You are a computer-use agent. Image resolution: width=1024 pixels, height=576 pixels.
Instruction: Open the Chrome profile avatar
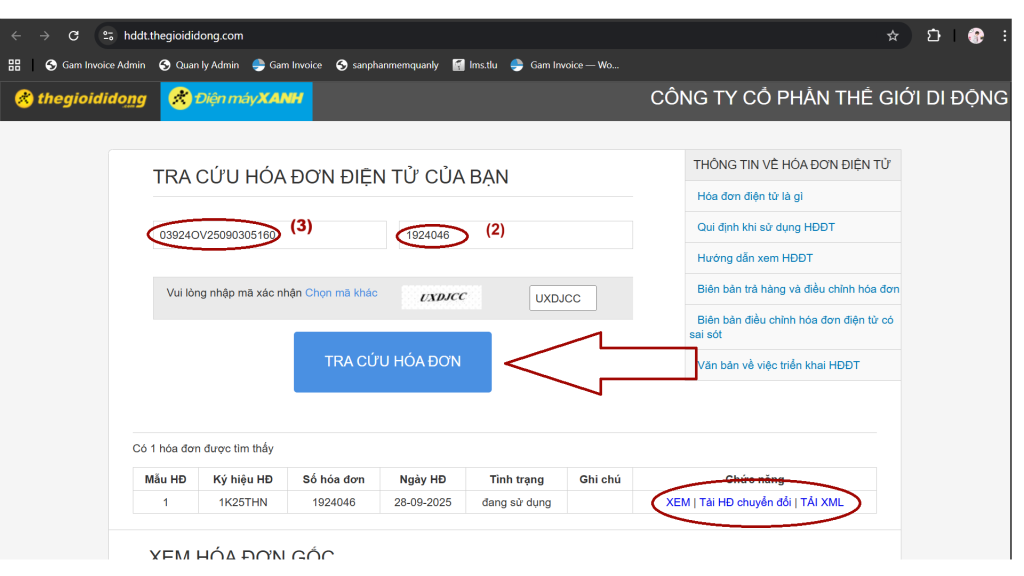point(976,36)
